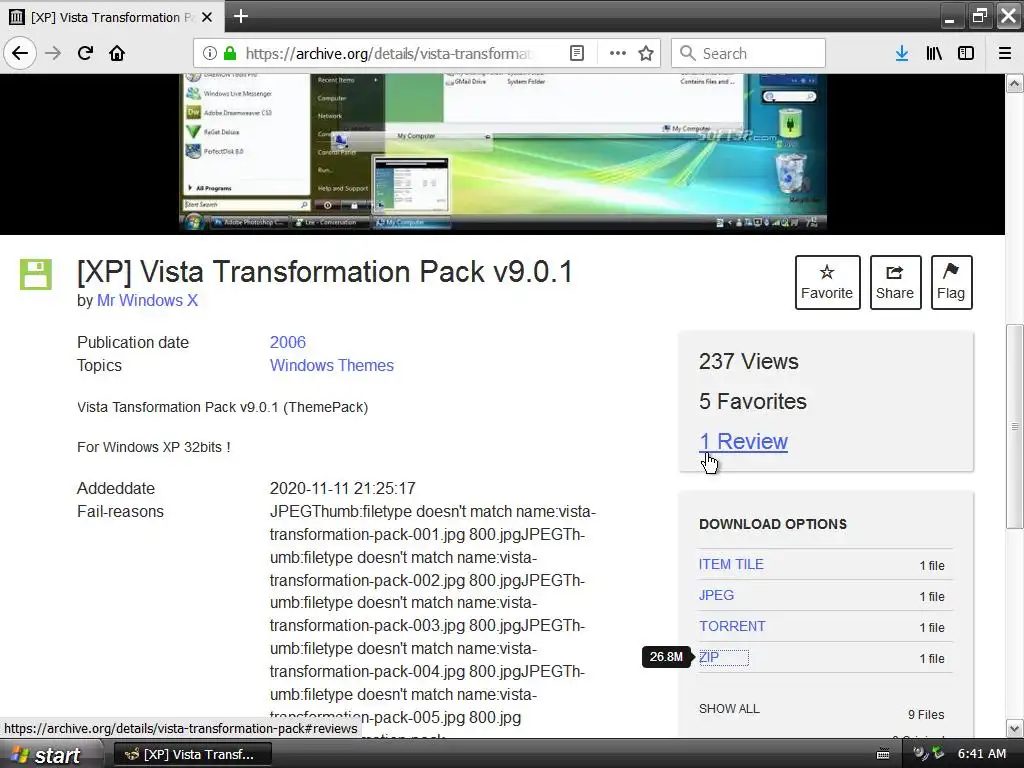Screen dimensions: 1024x768
Task: Select the Vista Transf... taskbar button
Action: click(193, 755)
